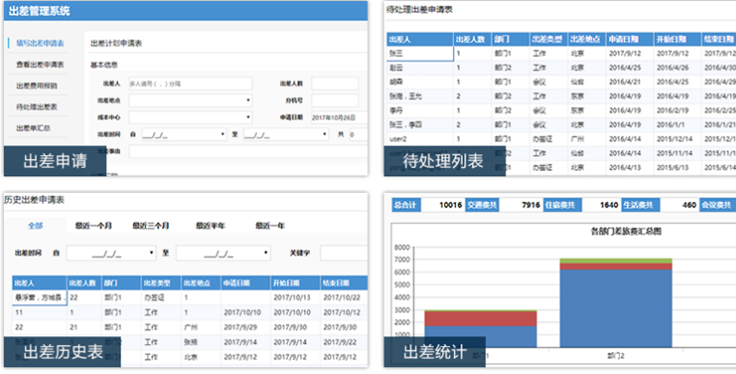The width and height of the screenshot is (736, 374).
Task: Click the 出差人 input field
Action: click(191, 84)
